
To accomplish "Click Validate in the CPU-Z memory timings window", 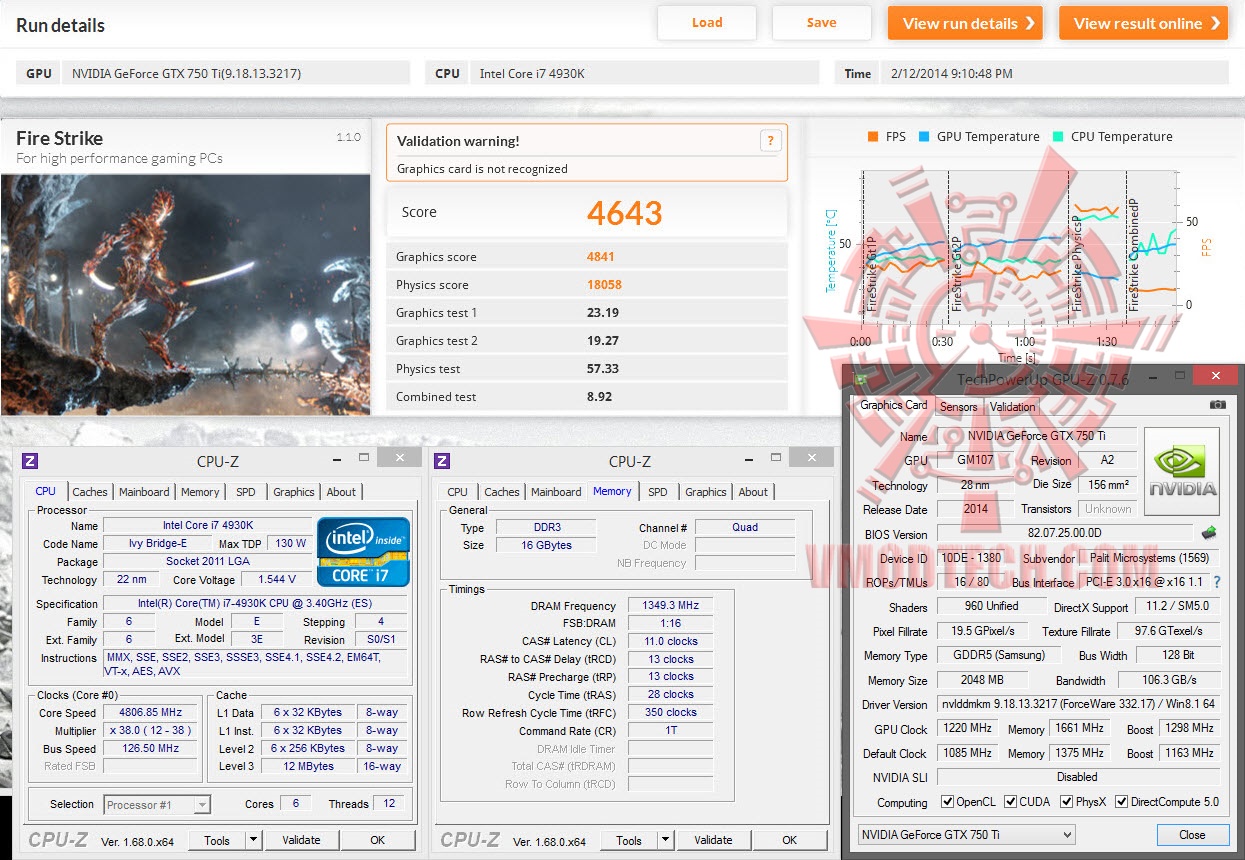I will (713, 840).
